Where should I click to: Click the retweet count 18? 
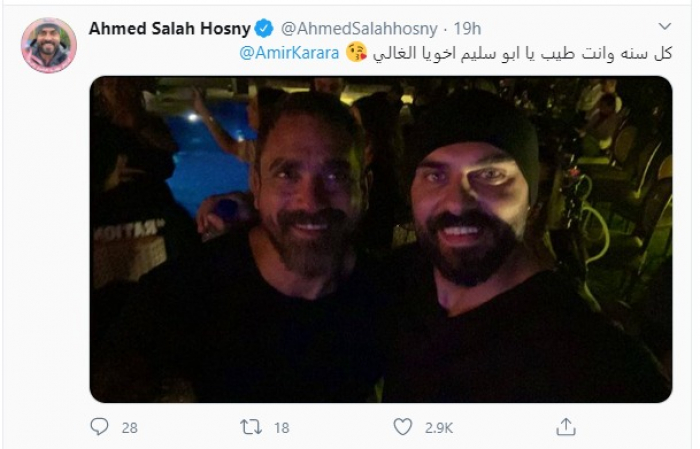point(281,427)
